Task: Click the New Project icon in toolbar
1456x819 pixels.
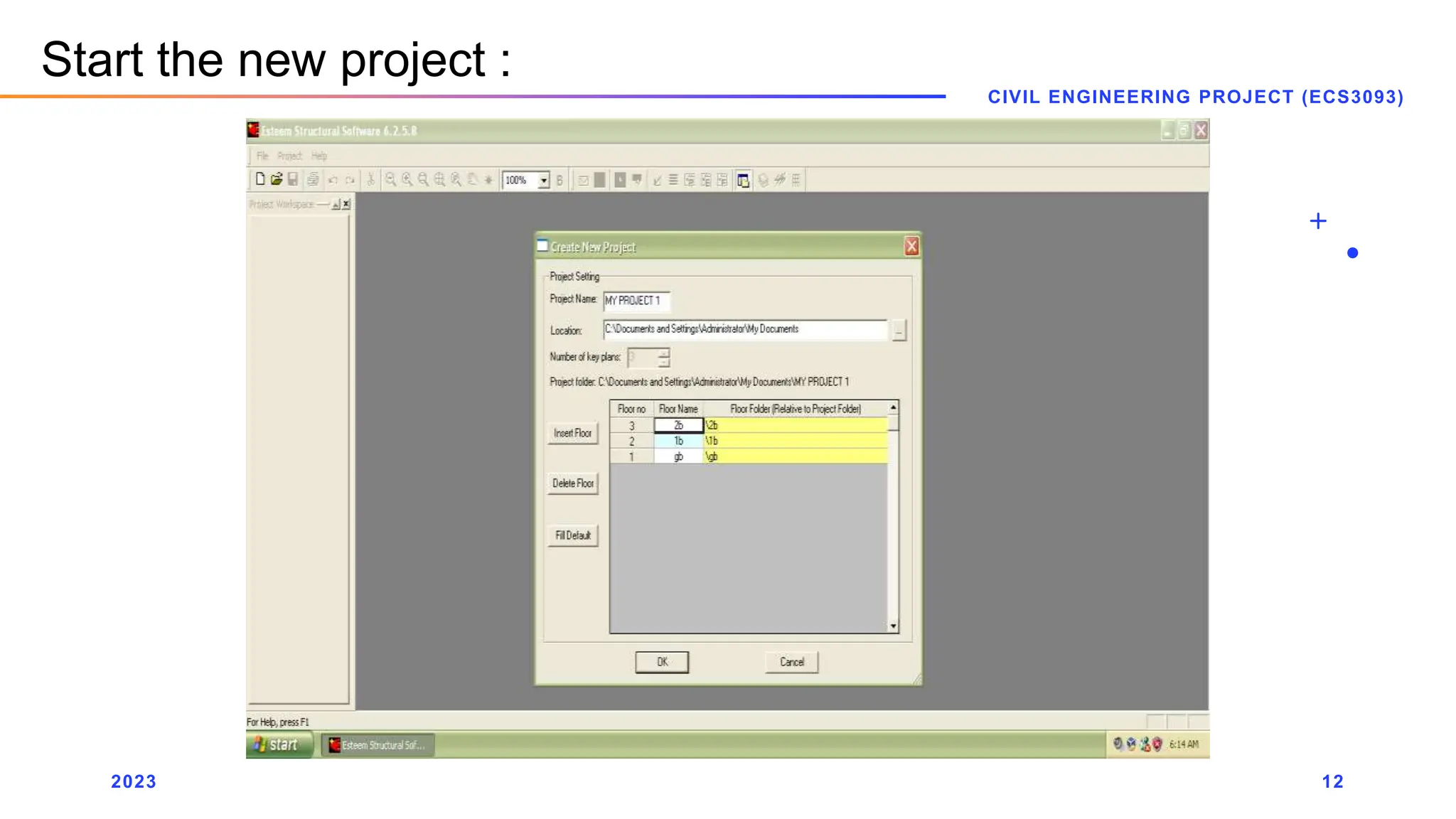Action: tap(260, 180)
